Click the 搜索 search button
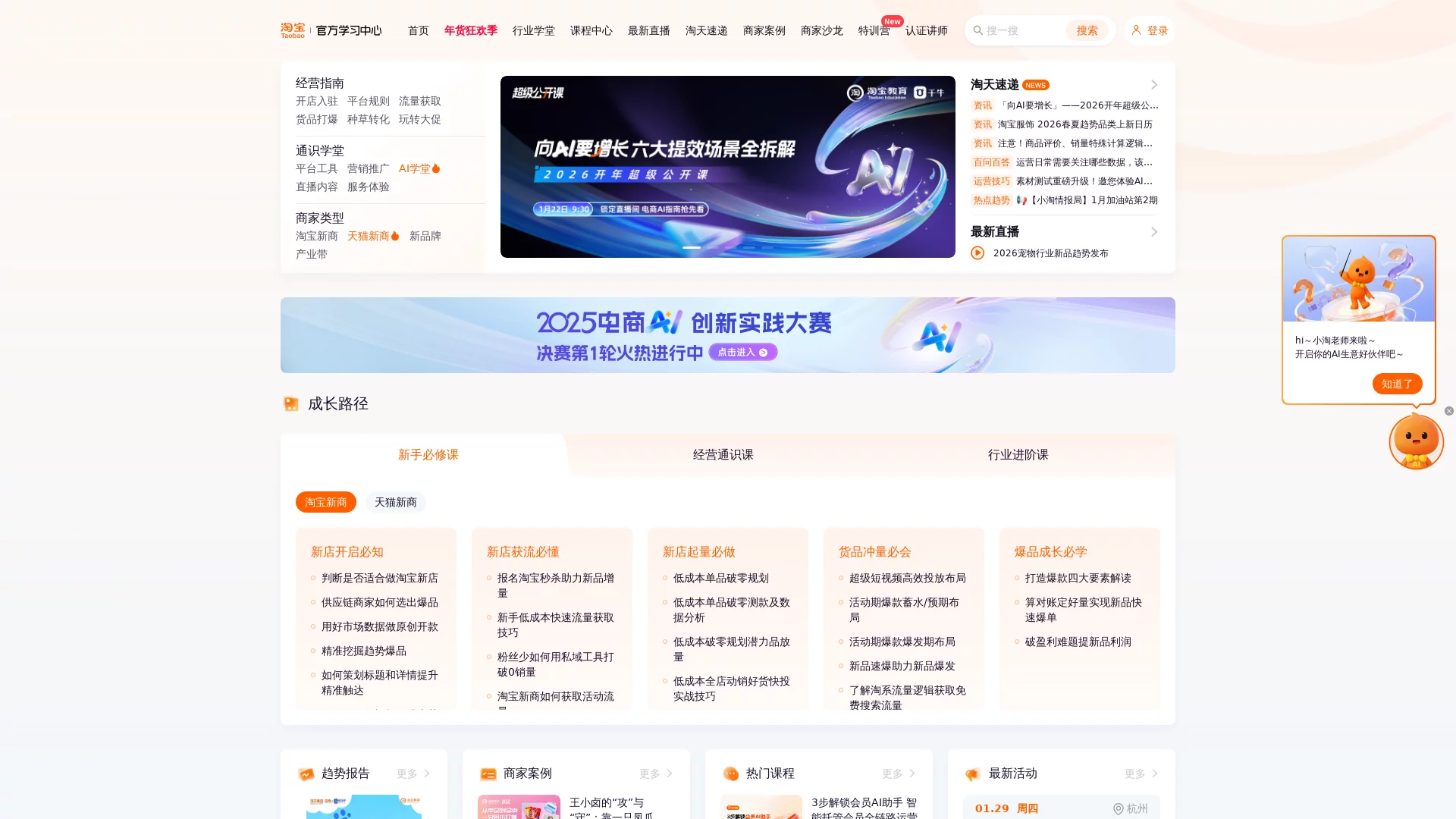The height and width of the screenshot is (819, 1456). pos(1087,30)
